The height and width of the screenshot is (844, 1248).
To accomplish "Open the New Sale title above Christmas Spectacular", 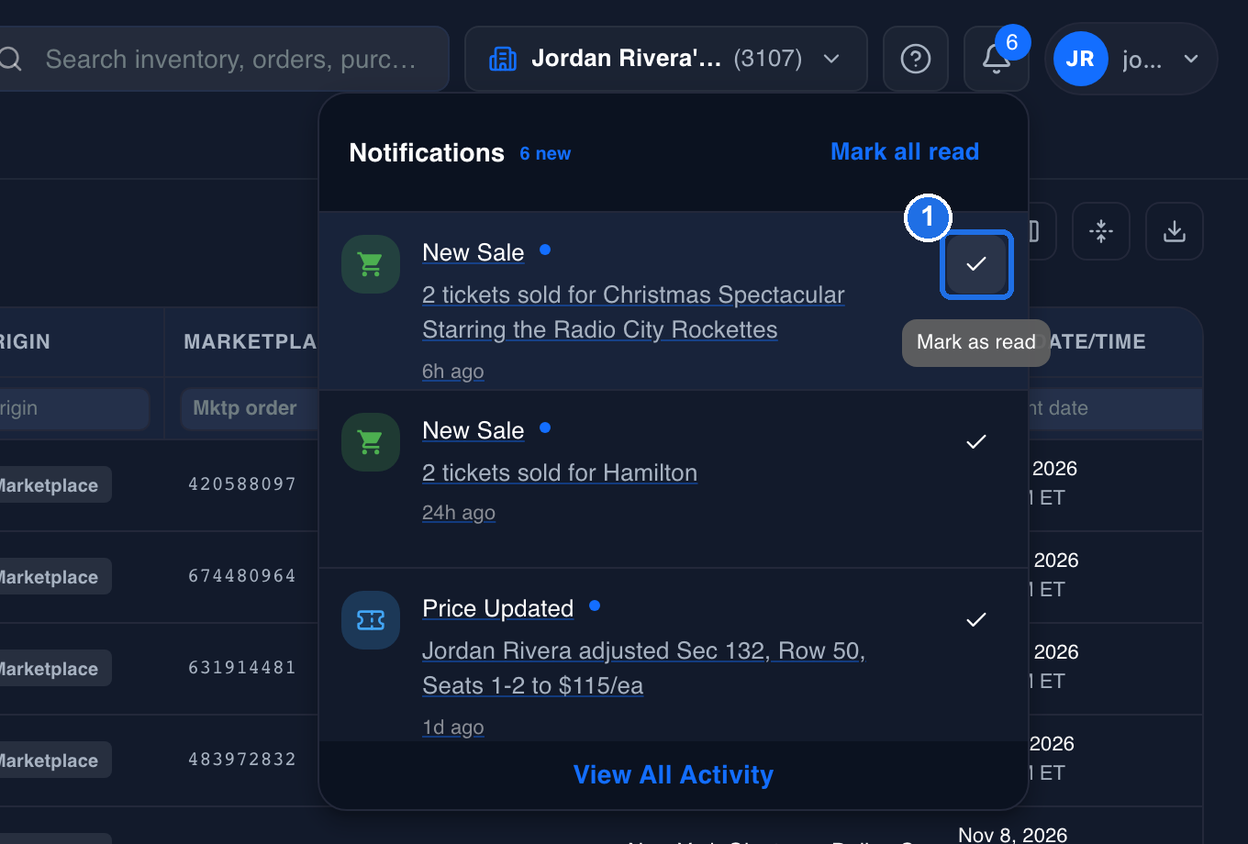I will click(x=473, y=253).
